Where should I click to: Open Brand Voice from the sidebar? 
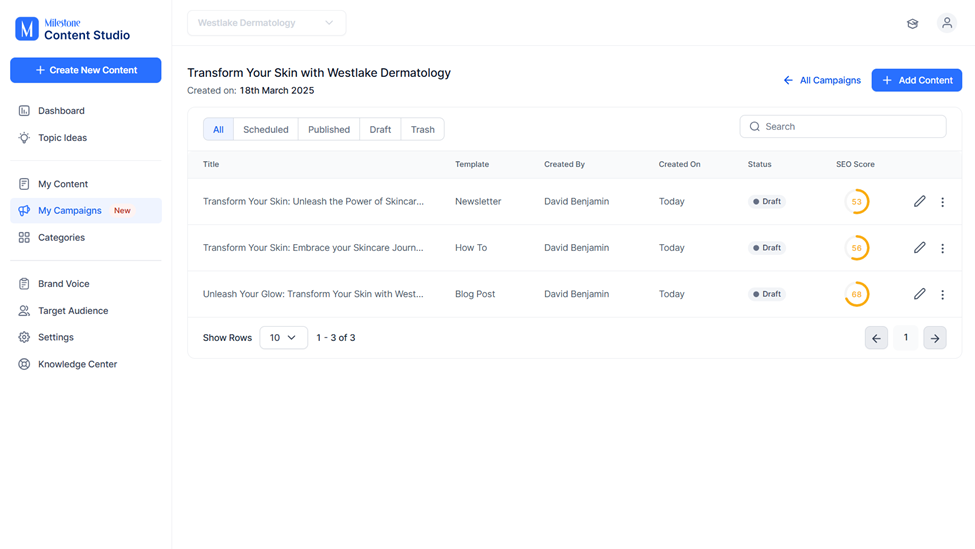86,284
